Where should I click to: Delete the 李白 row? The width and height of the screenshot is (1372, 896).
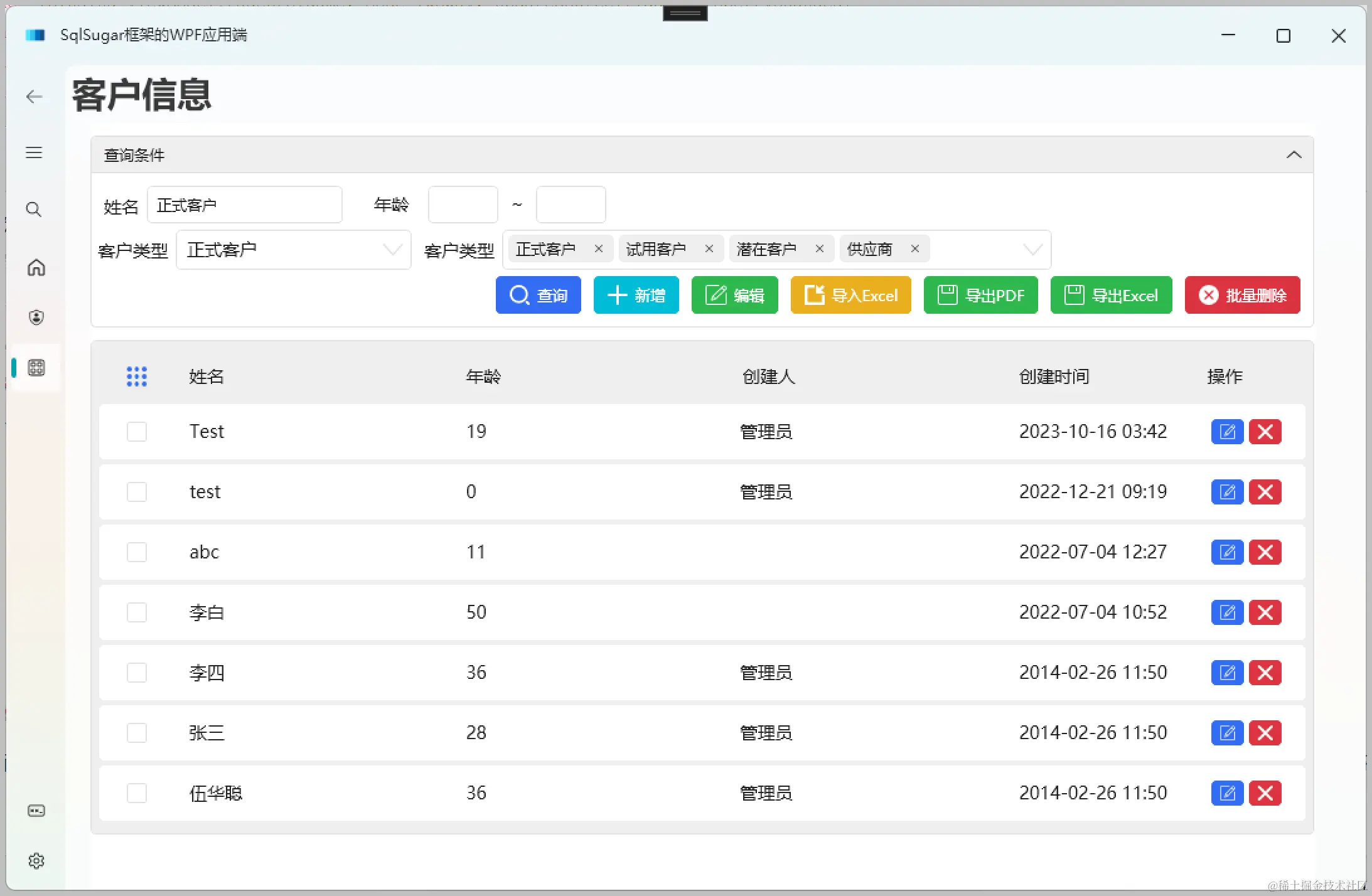[x=1265, y=612]
